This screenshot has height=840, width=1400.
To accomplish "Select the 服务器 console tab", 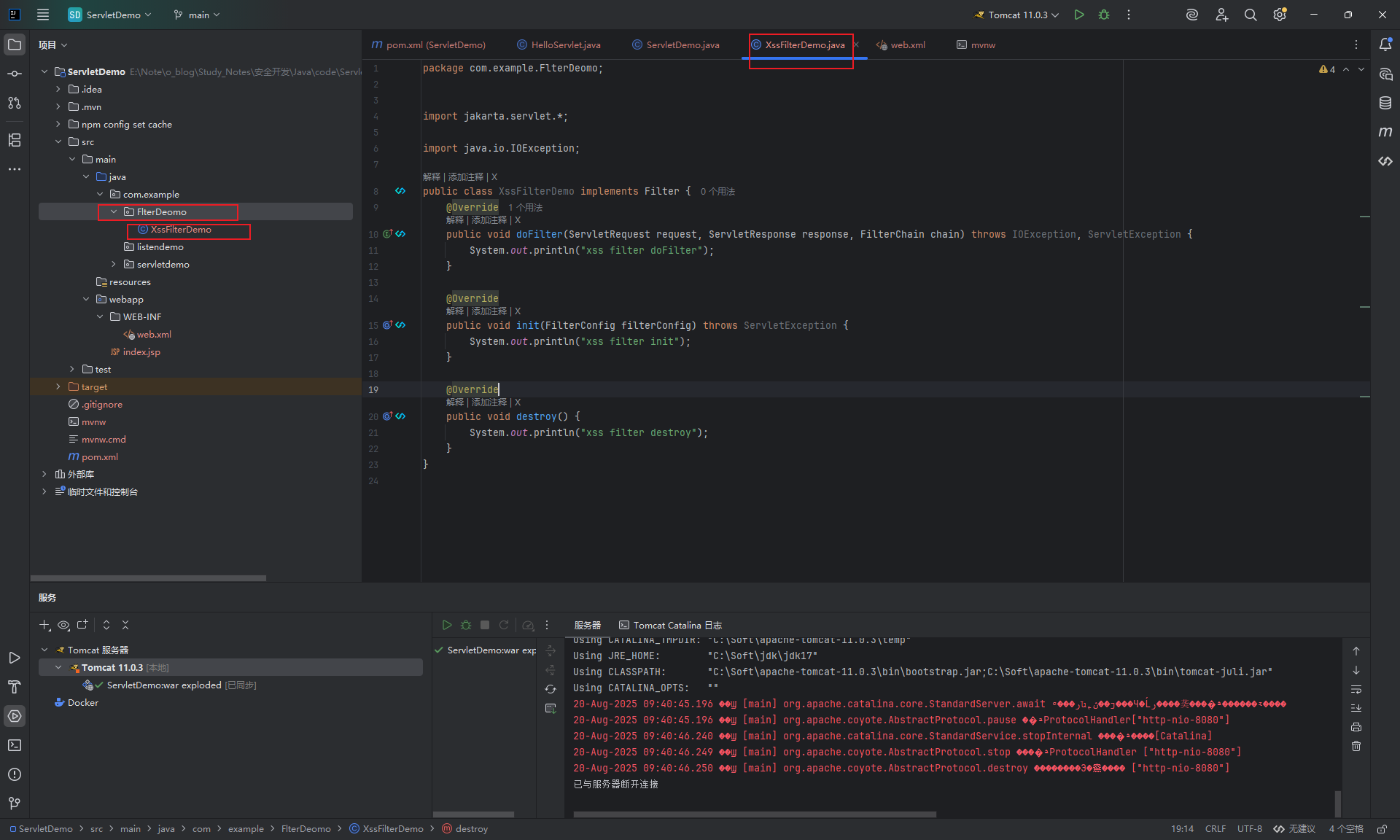I will [x=587, y=625].
